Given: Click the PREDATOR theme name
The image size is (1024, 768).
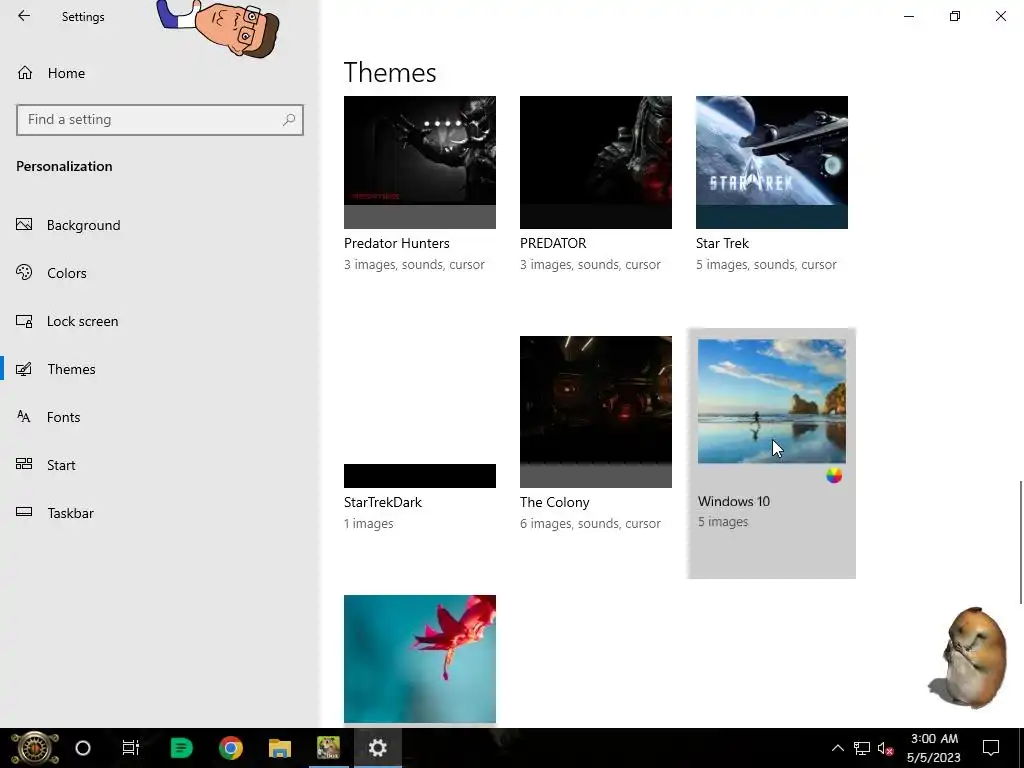Looking at the screenshot, I should pos(553,243).
